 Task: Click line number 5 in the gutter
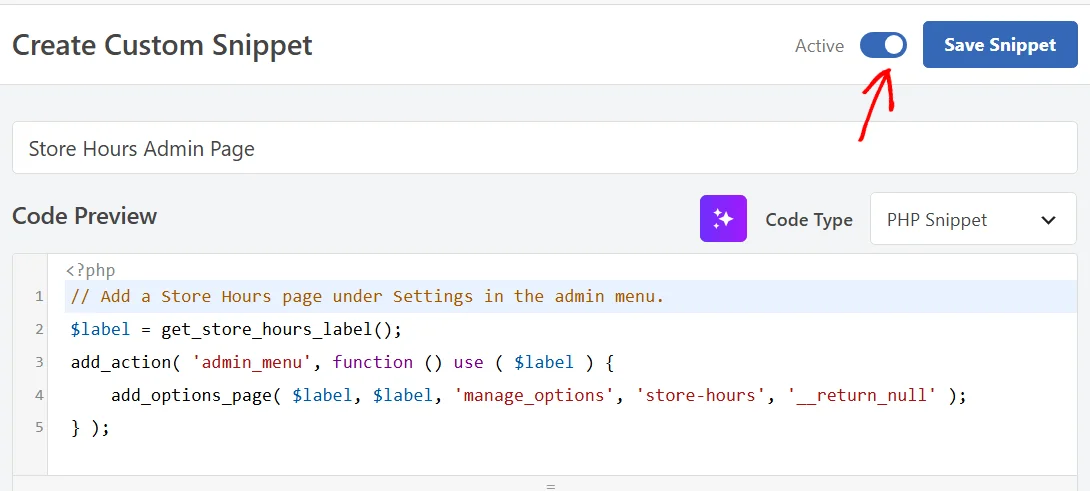point(39,428)
